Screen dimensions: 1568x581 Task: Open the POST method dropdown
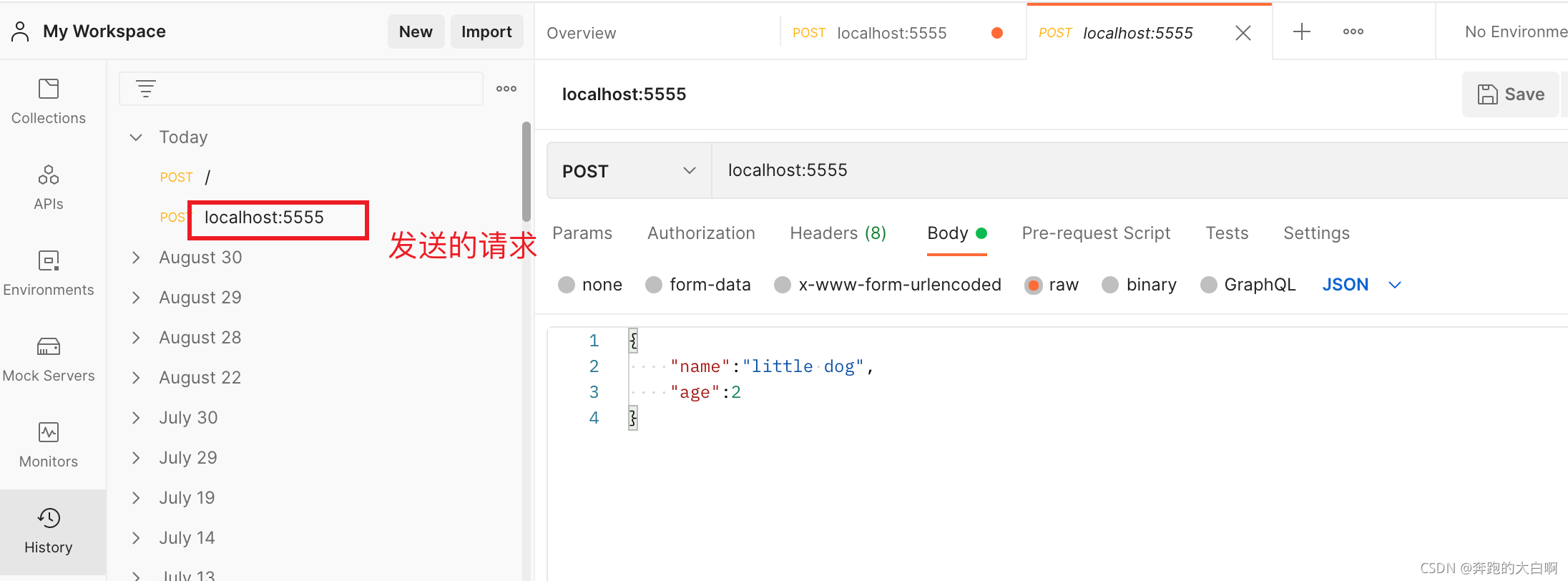click(x=629, y=170)
